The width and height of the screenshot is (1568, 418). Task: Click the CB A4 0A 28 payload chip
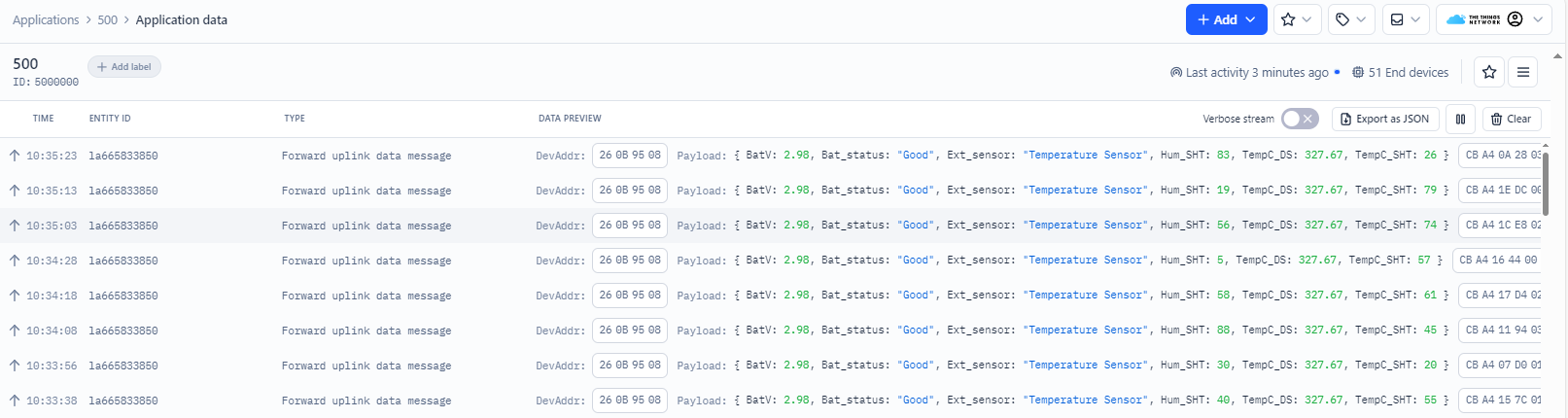(1500, 156)
